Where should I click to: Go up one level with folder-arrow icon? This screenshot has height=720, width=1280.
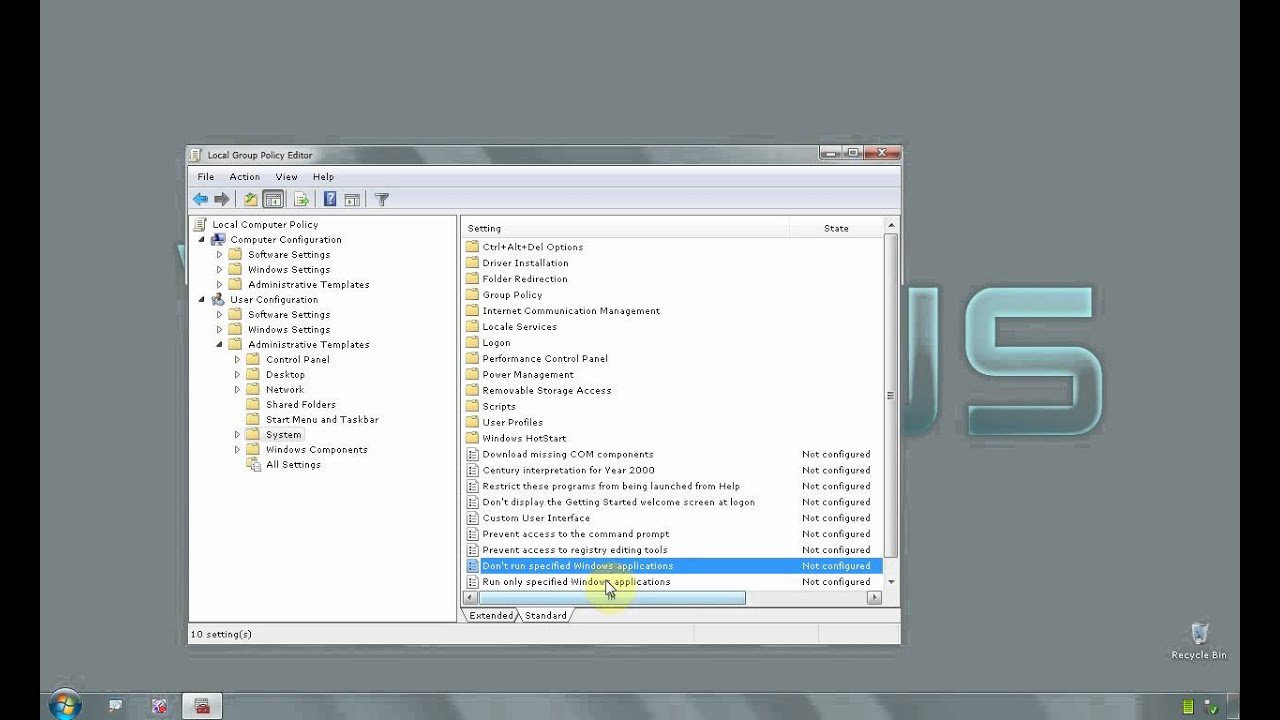(x=251, y=200)
